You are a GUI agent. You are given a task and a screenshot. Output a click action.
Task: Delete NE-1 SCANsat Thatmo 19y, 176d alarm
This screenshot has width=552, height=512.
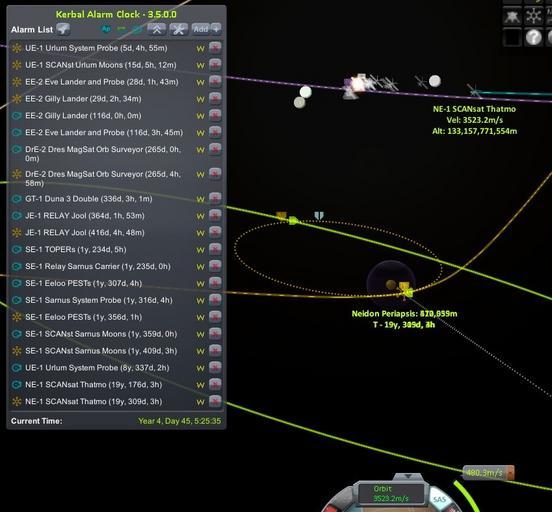pos(215,384)
